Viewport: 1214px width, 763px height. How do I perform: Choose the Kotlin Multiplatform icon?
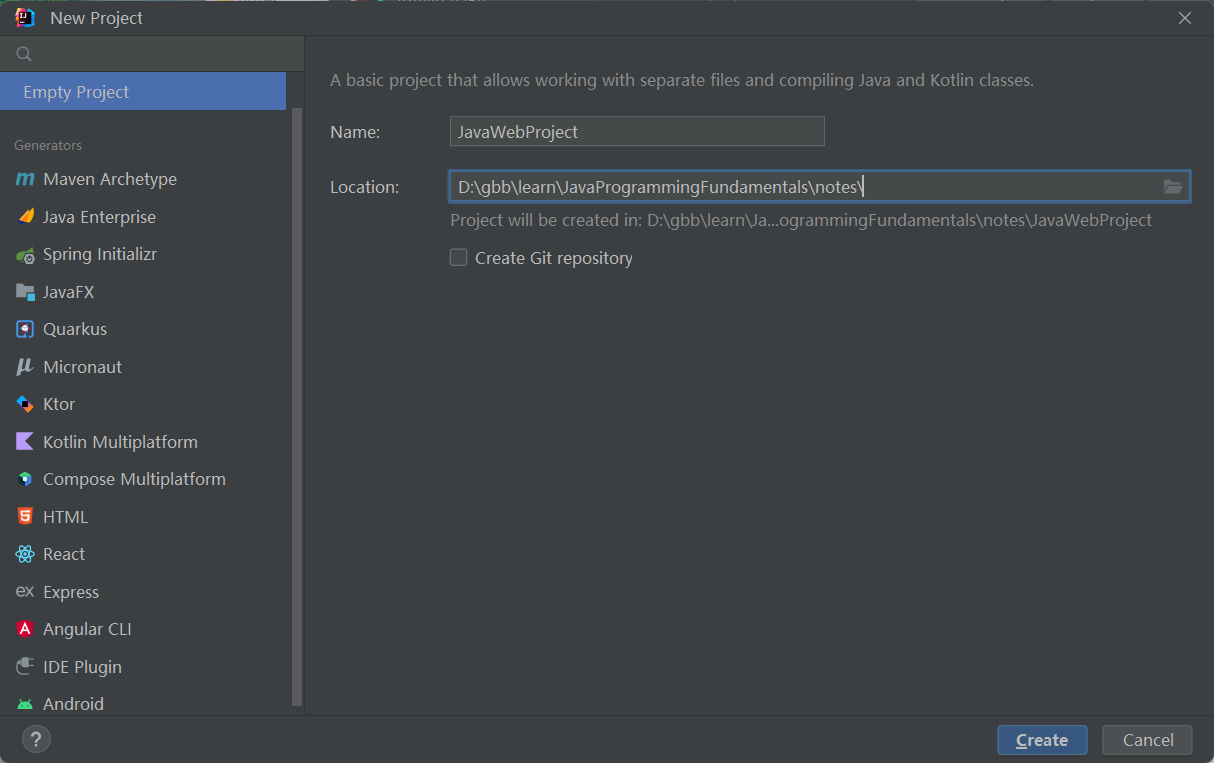(x=25, y=442)
